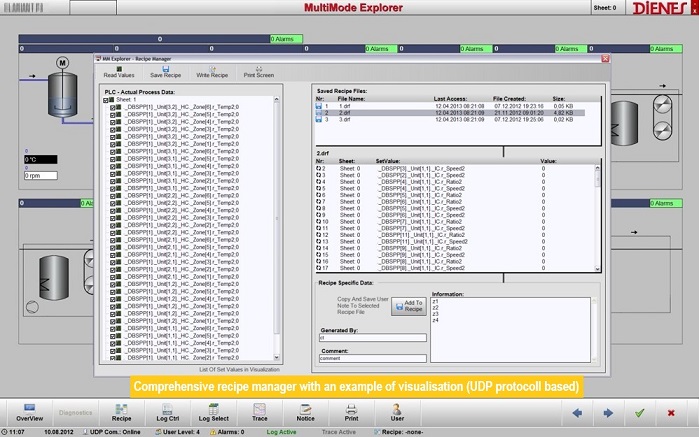Open the Trace tool in bottom toolbar

[x=260, y=411]
